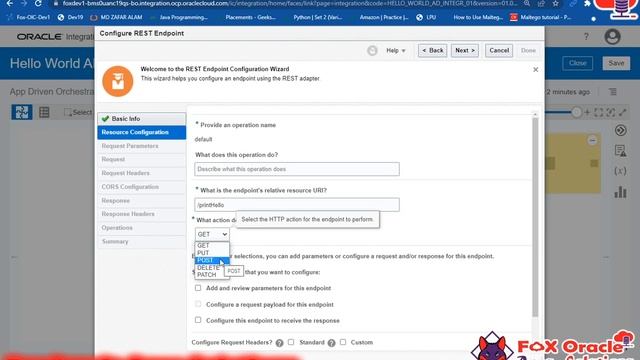Click the Back button in wizard
The image size is (640, 360).
(432, 51)
